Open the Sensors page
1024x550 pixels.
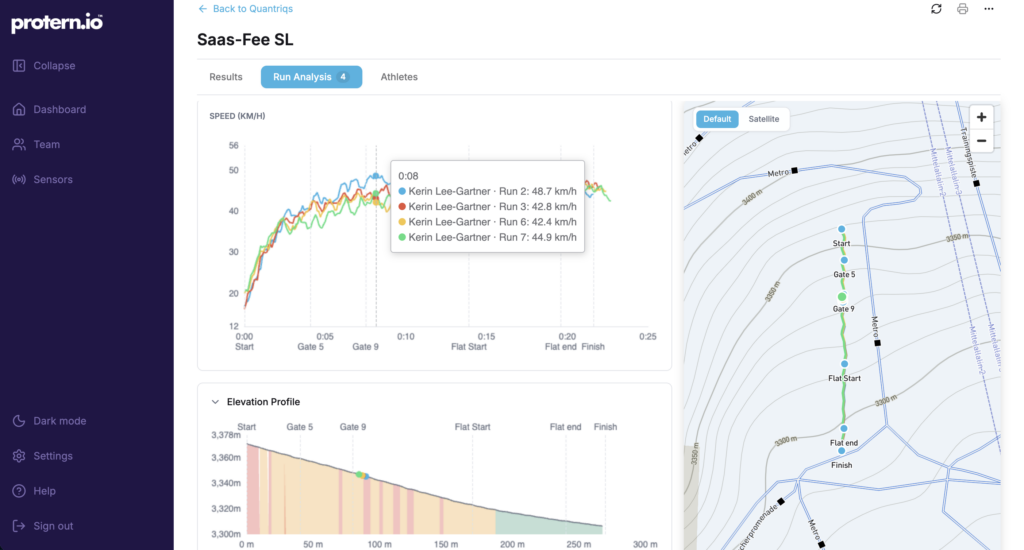pyautogui.click(x=53, y=179)
